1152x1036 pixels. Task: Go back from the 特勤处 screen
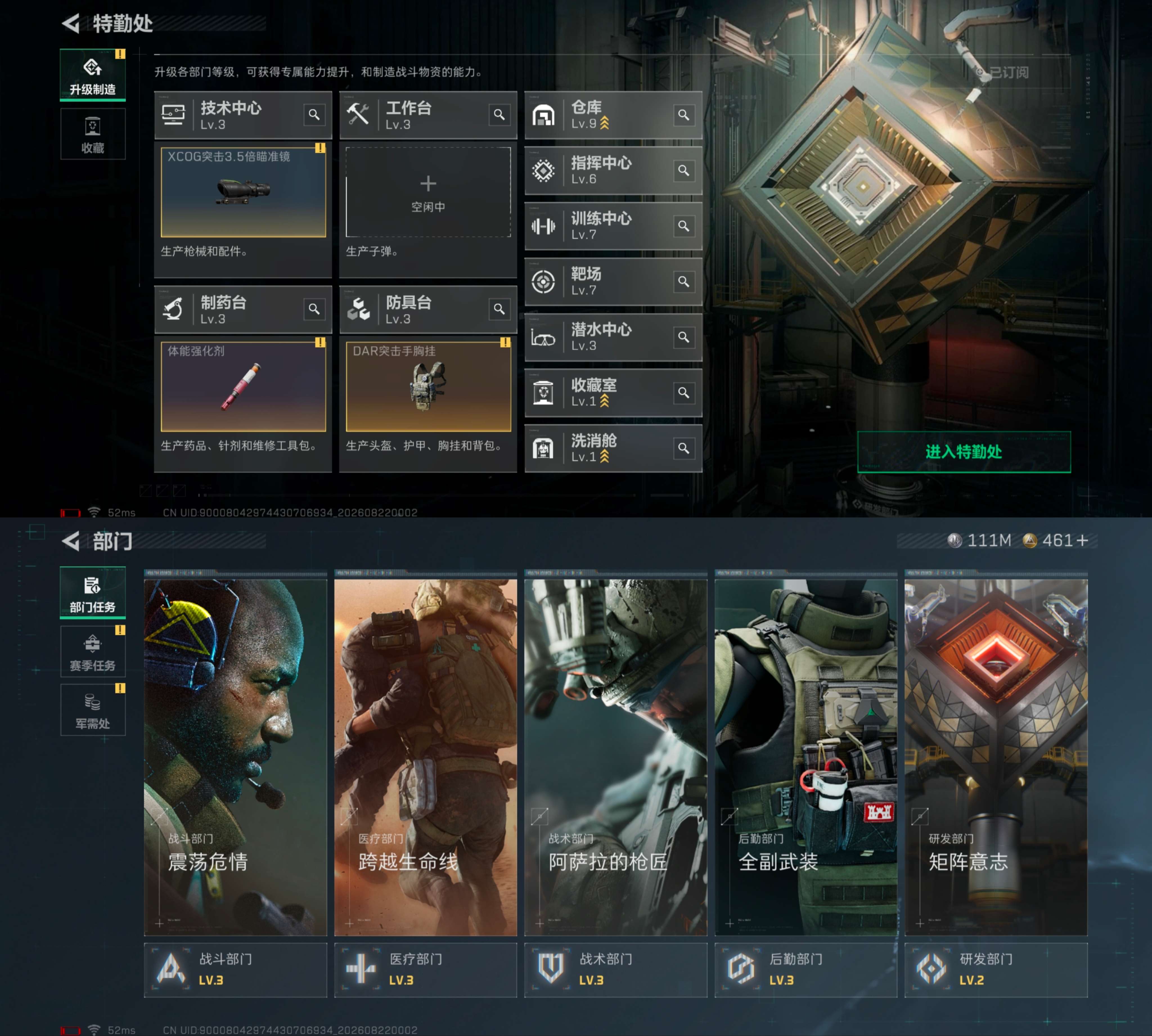(71, 23)
